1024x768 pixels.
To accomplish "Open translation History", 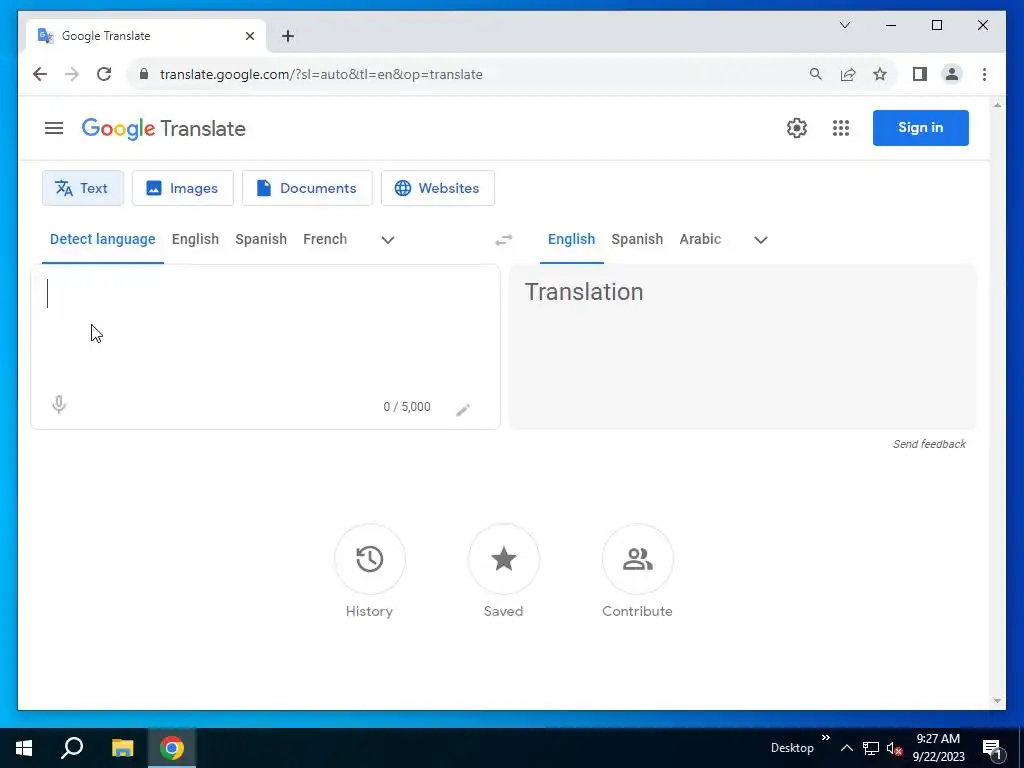I will tap(370, 559).
